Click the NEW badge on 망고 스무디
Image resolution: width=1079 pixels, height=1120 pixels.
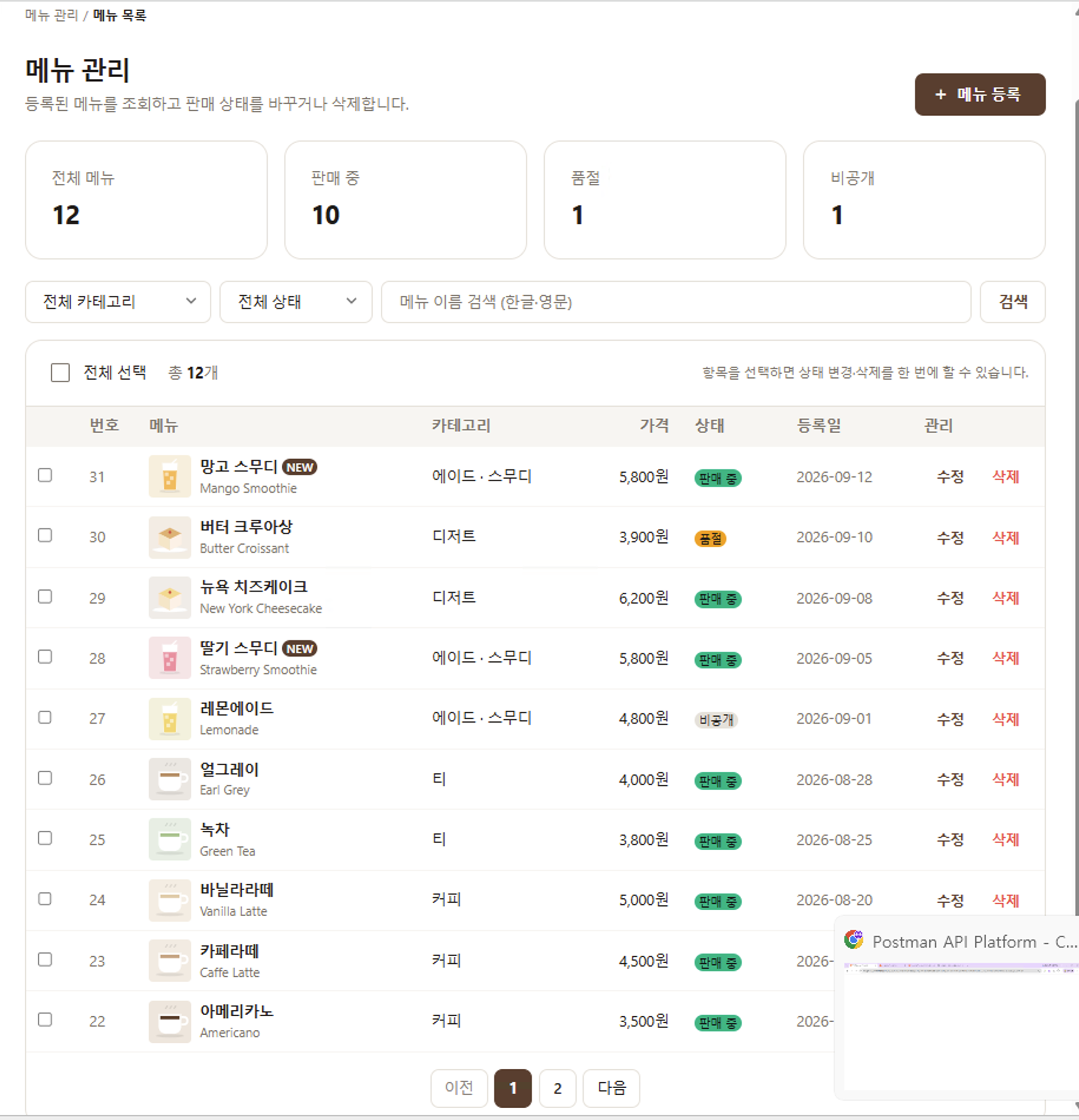(300, 467)
